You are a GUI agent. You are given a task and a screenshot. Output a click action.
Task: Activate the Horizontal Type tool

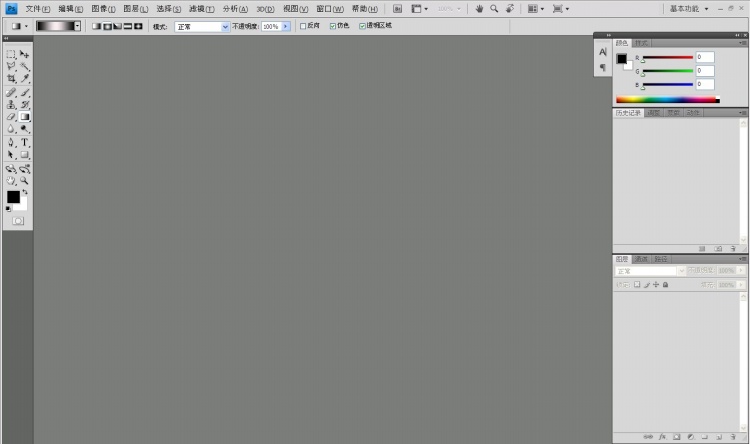[x=24, y=142]
